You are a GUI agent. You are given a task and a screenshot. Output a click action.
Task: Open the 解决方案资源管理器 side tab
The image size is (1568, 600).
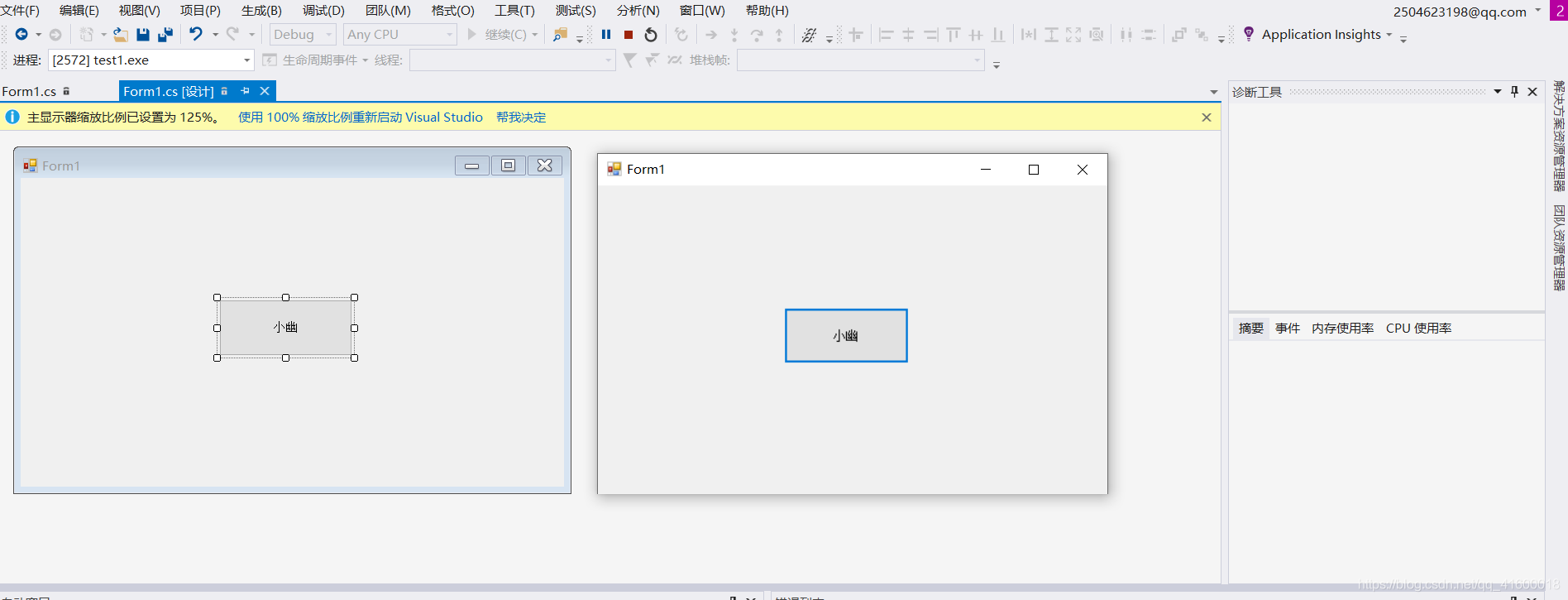tap(1559, 137)
